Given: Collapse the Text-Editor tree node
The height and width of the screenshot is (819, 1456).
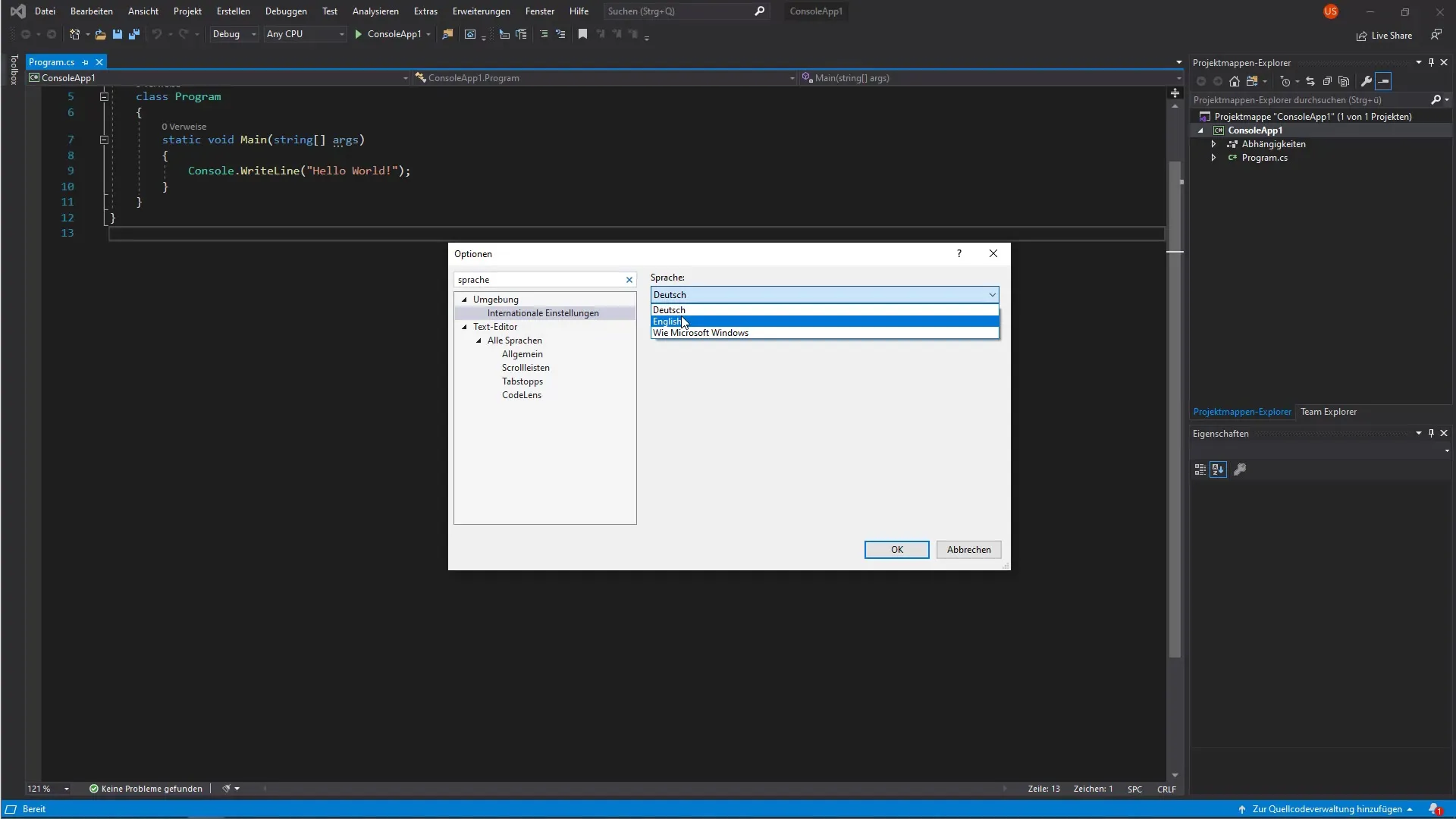Looking at the screenshot, I should click(464, 327).
